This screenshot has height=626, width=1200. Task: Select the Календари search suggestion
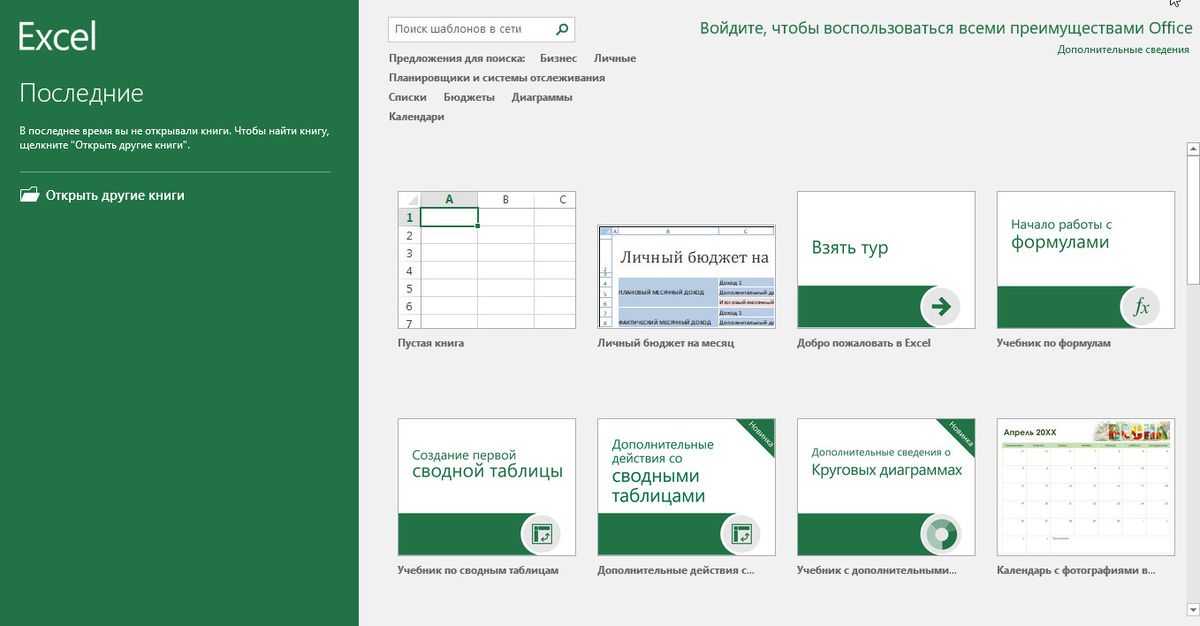(x=417, y=117)
